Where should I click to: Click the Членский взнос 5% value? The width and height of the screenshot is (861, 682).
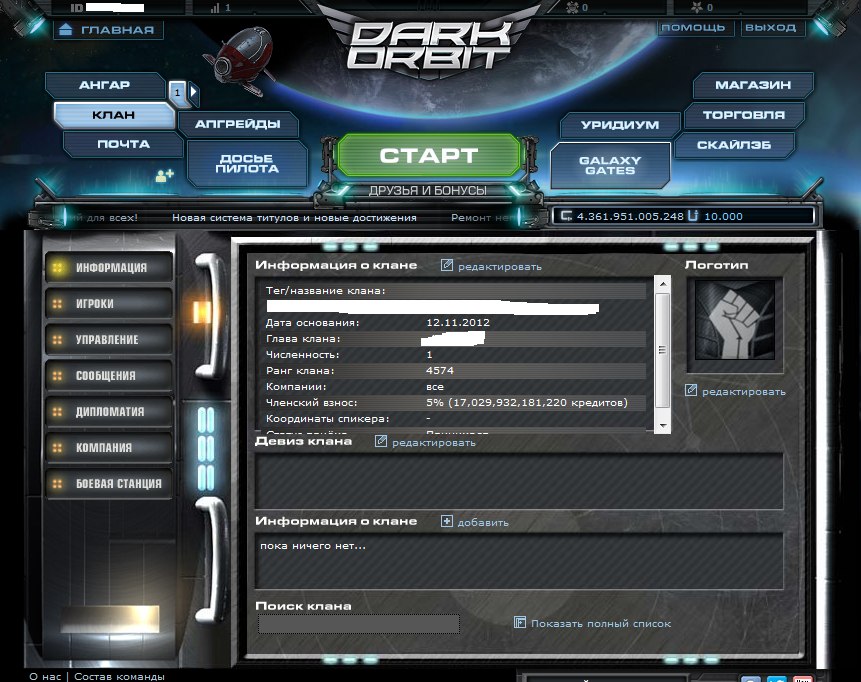click(x=527, y=403)
